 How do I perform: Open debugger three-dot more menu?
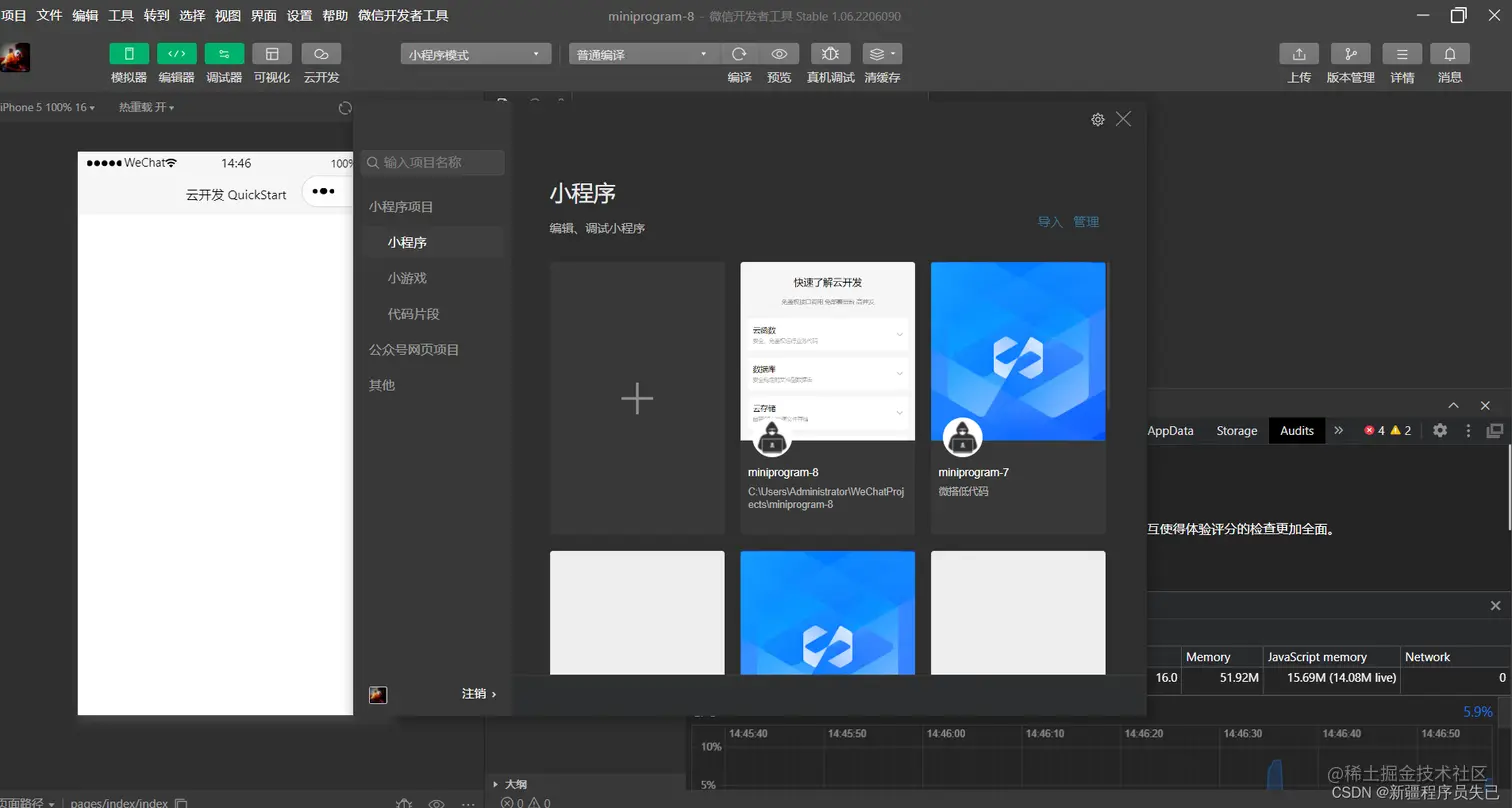[x=1468, y=431]
